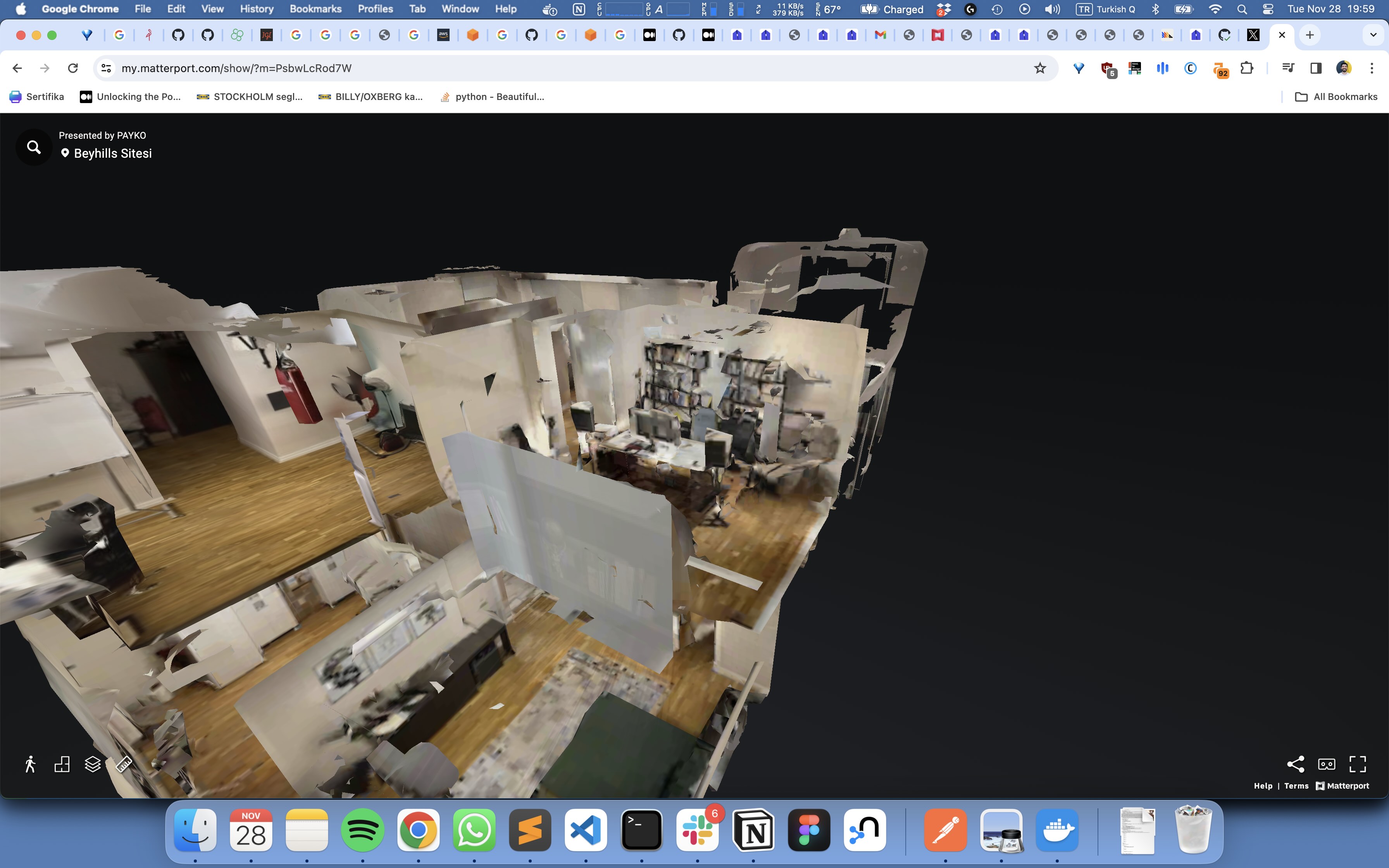1389x868 pixels.
Task: Open the Bookmarks menu
Action: click(x=315, y=9)
